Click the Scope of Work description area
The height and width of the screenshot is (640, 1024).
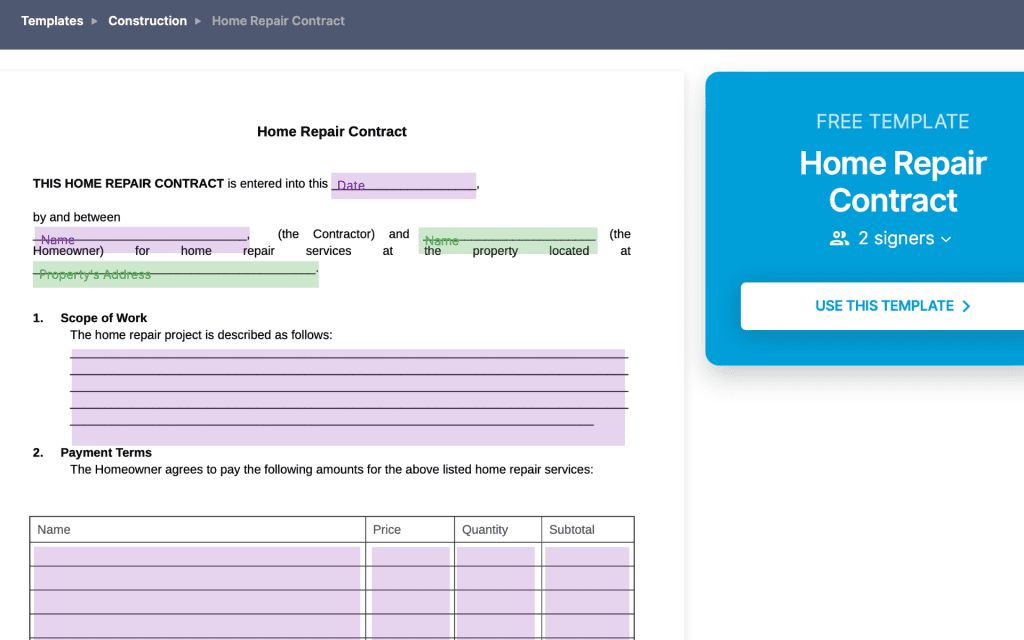(347, 392)
